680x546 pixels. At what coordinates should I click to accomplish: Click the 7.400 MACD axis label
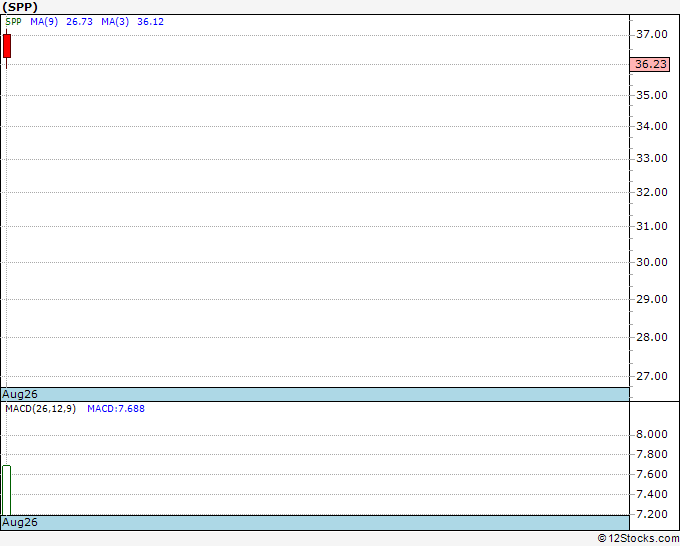tap(652, 494)
